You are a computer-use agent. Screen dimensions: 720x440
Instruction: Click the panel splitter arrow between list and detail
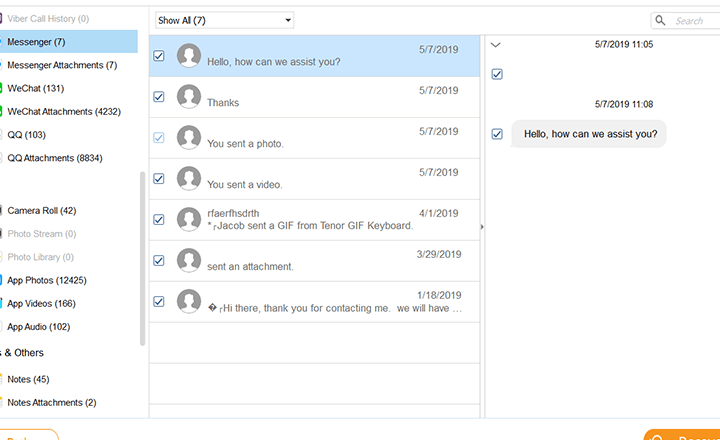point(482,226)
